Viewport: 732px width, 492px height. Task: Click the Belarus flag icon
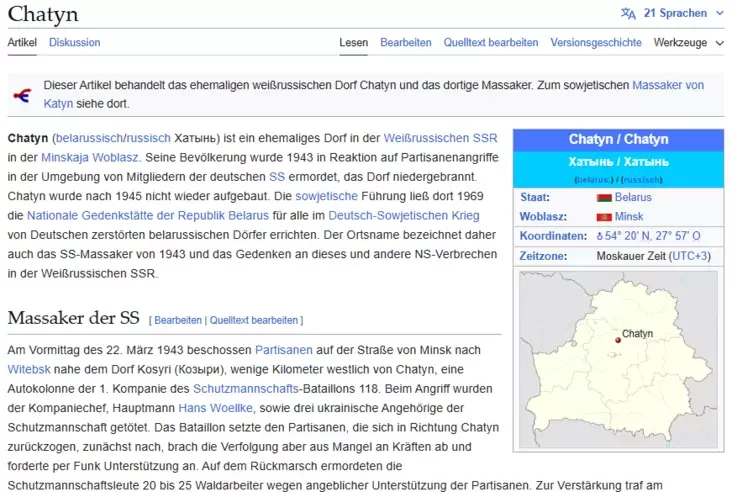[x=603, y=198]
